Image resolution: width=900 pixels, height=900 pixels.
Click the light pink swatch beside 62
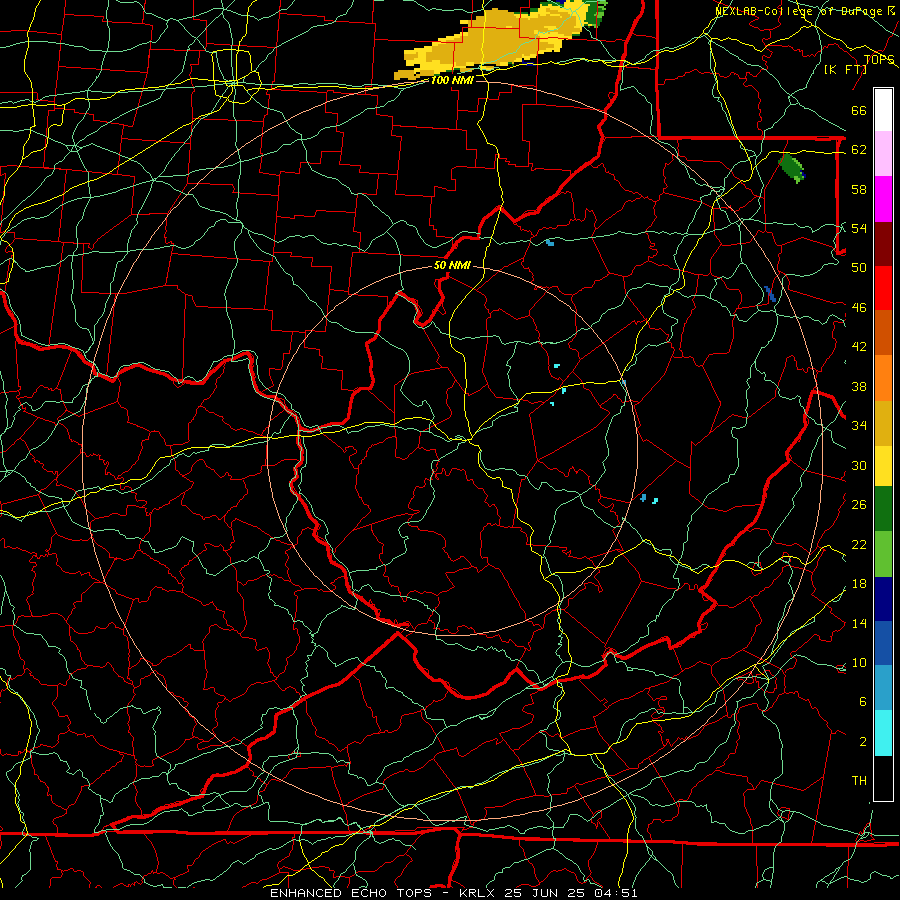pos(883,154)
